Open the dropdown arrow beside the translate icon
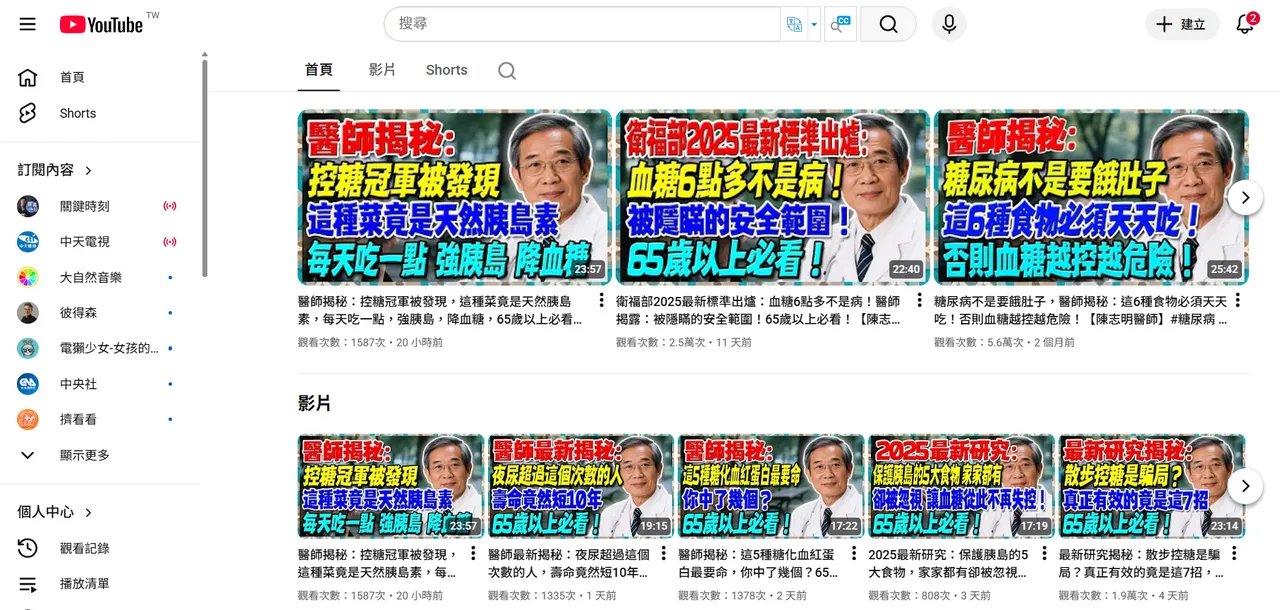The image size is (1280, 610). [812, 23]
